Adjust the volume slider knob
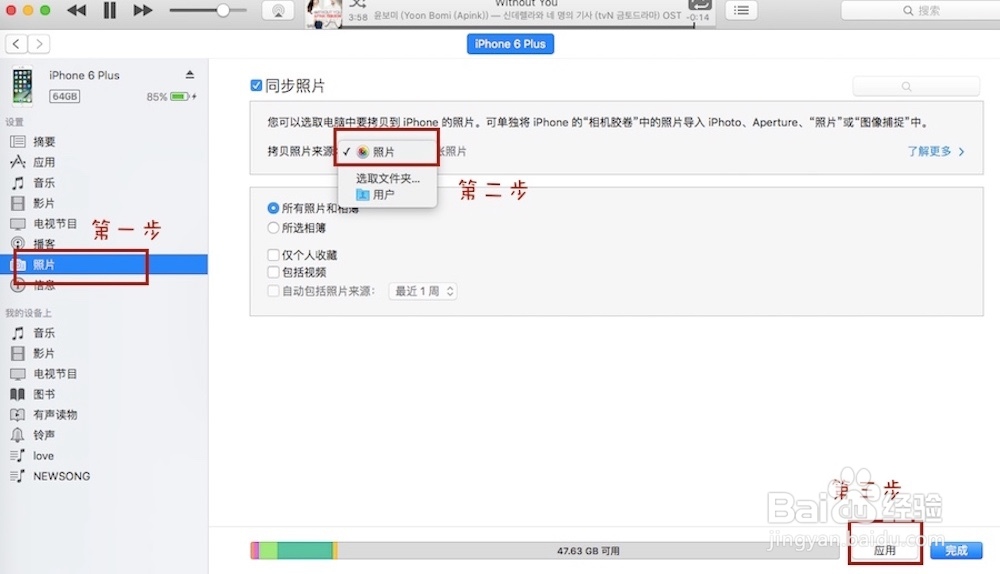This screenshot has width=1000, height=574. pyautogui.click(x=223, y=10)
